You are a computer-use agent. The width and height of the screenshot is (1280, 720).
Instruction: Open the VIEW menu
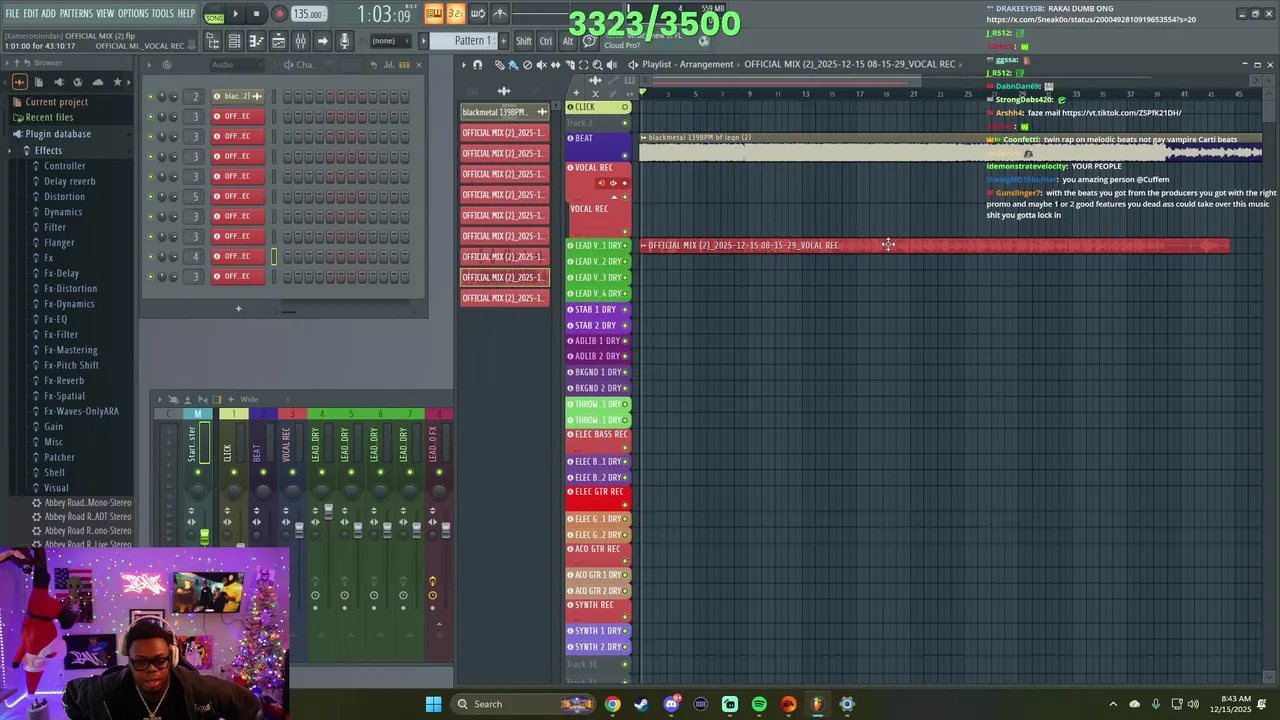tap(105, 13)
